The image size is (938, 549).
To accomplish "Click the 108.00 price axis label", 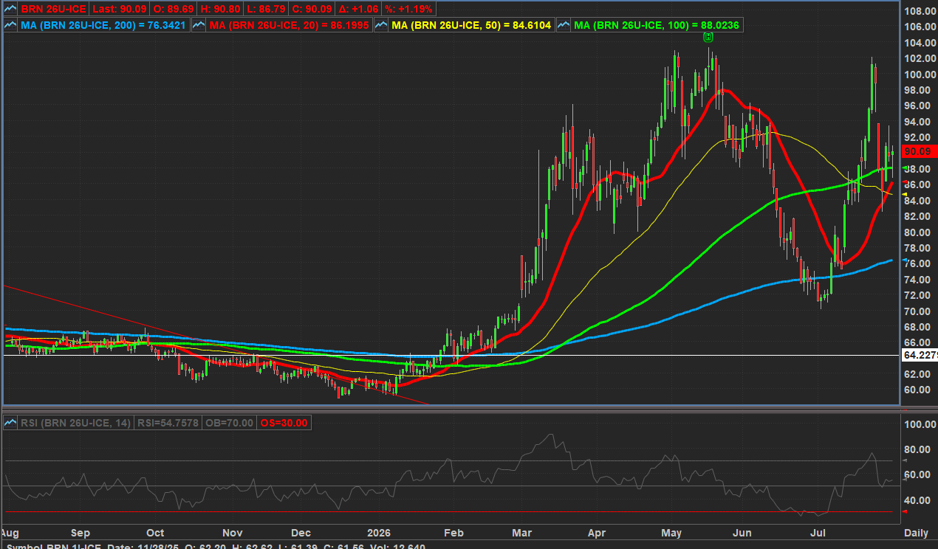I will 920,11.
